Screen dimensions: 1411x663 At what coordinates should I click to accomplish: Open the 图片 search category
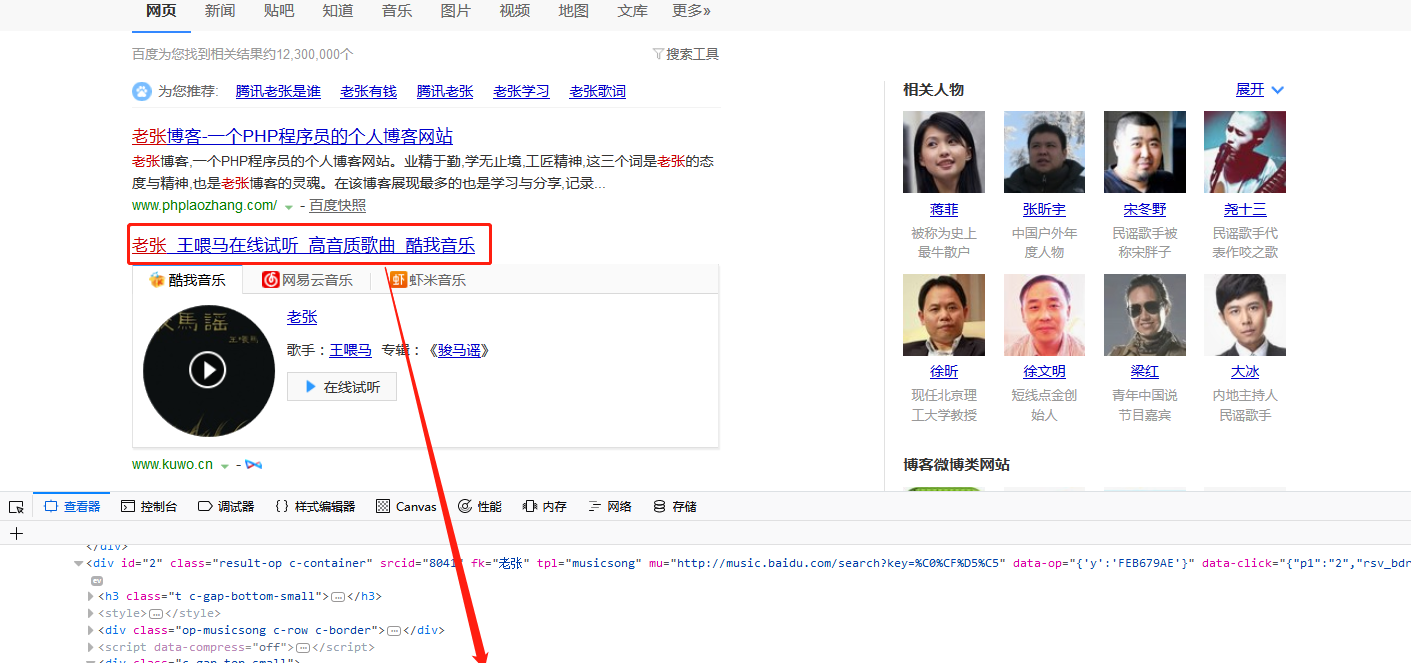pyautogui.click(x=456, y=11)
